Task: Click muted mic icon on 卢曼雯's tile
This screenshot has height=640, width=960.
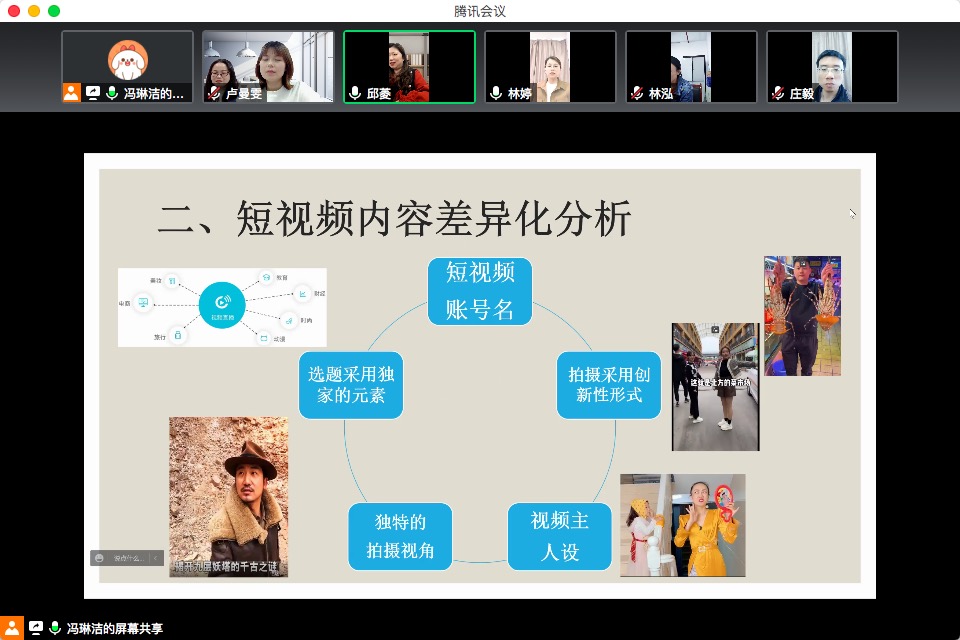Action: [213, 93]
